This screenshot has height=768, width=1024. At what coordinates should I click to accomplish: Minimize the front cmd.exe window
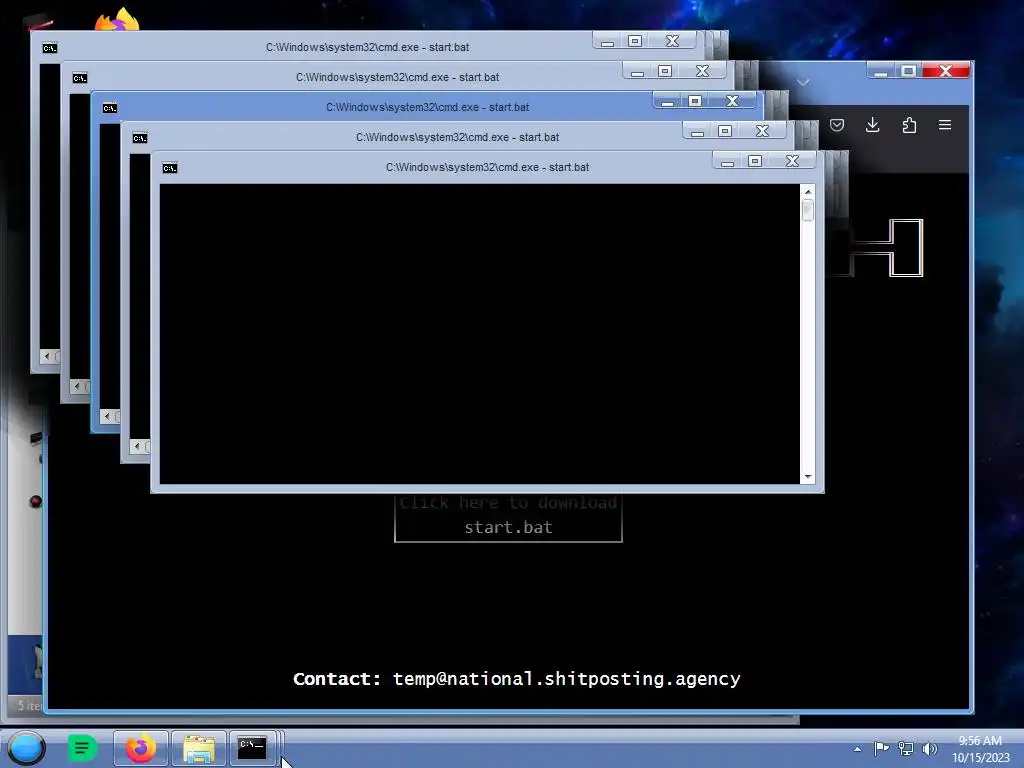727,161
